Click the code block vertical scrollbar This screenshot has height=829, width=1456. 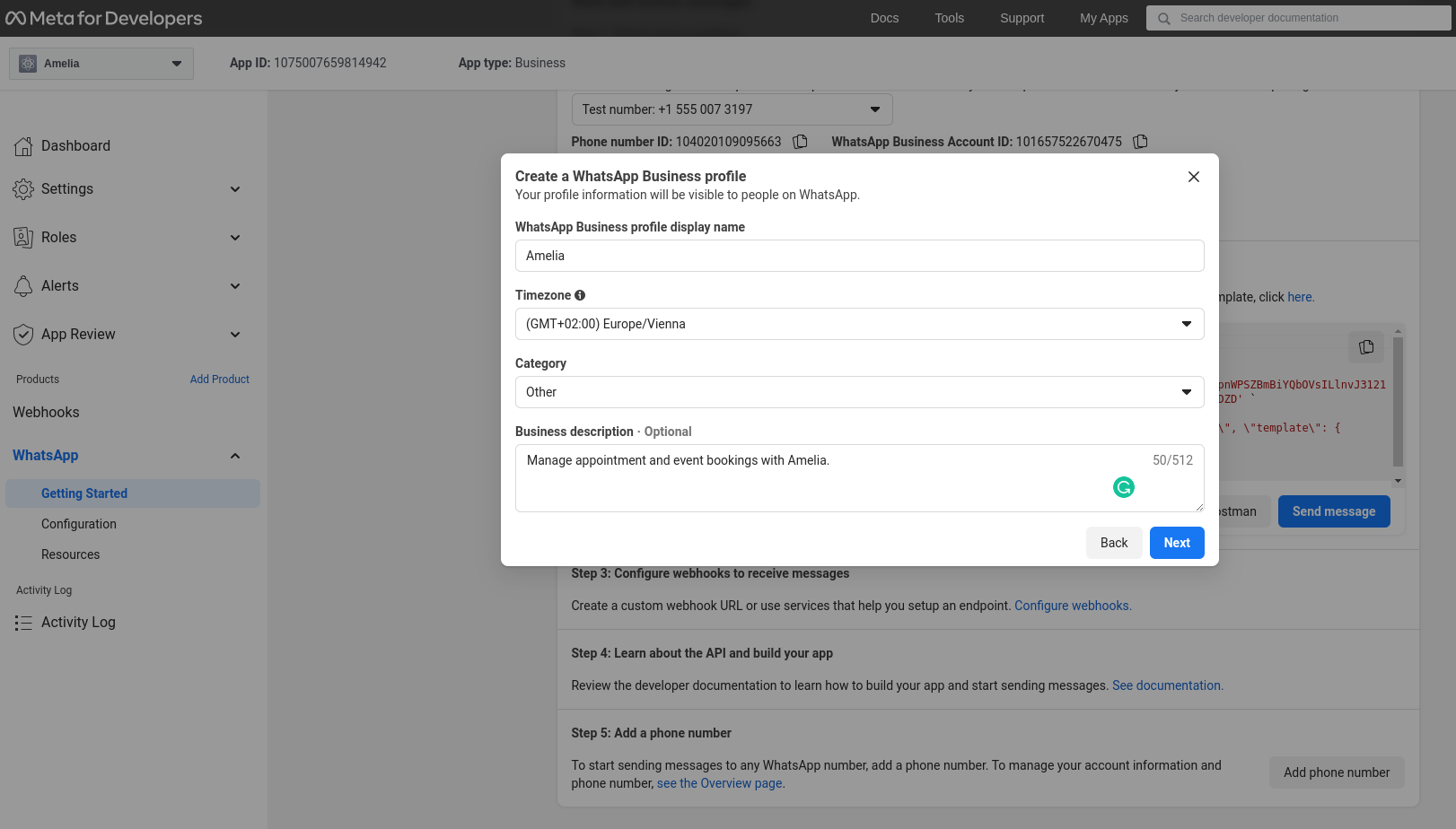(x=1398, y=401)
